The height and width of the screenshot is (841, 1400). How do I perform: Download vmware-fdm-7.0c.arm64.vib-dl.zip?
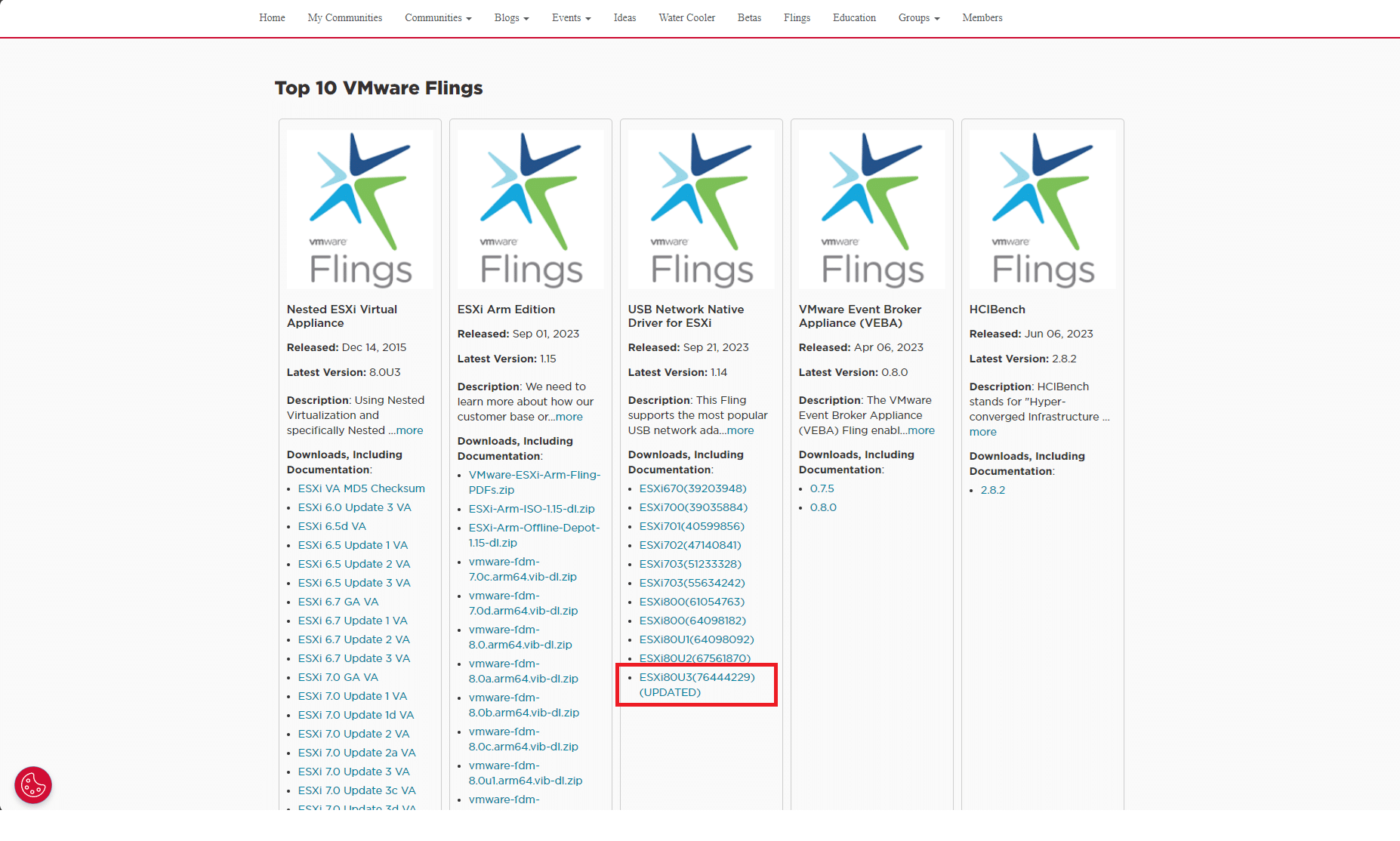point(523,569)
